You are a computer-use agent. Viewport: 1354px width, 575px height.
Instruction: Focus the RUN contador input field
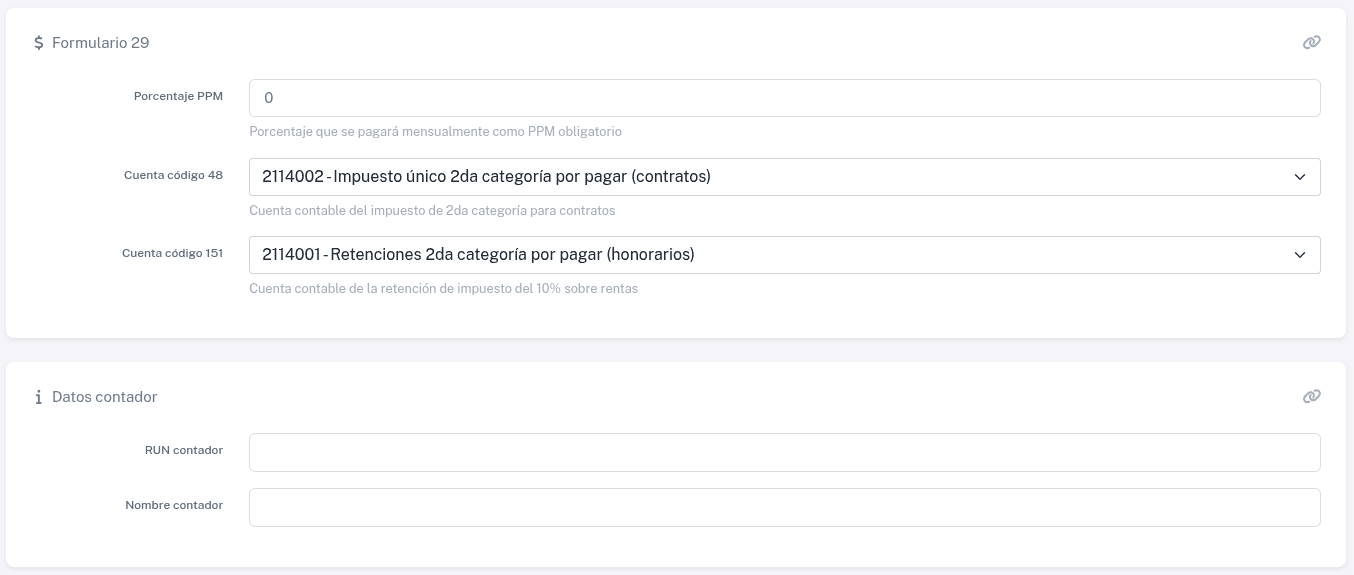(784, 452)
